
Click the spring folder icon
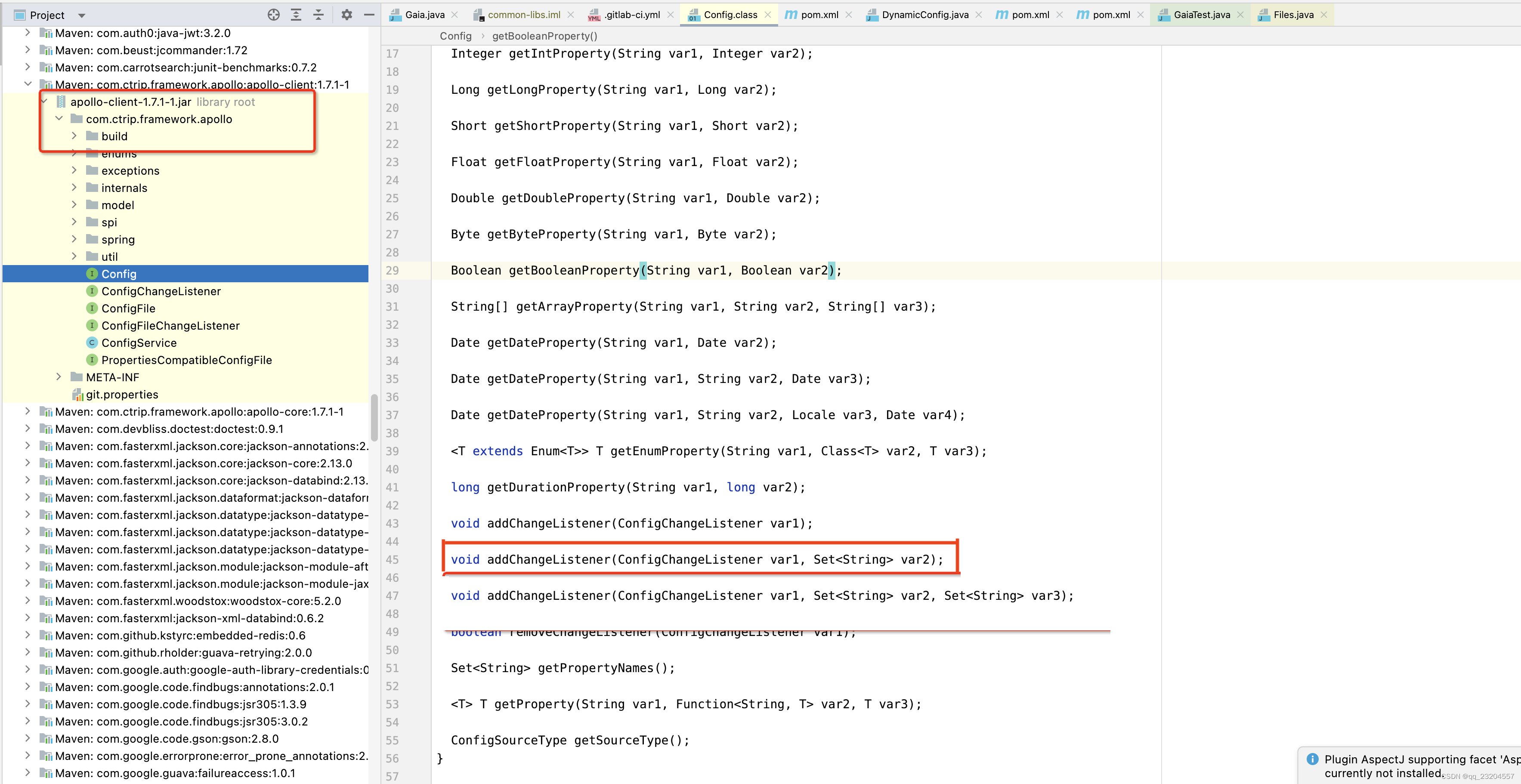tap(92, 239)
